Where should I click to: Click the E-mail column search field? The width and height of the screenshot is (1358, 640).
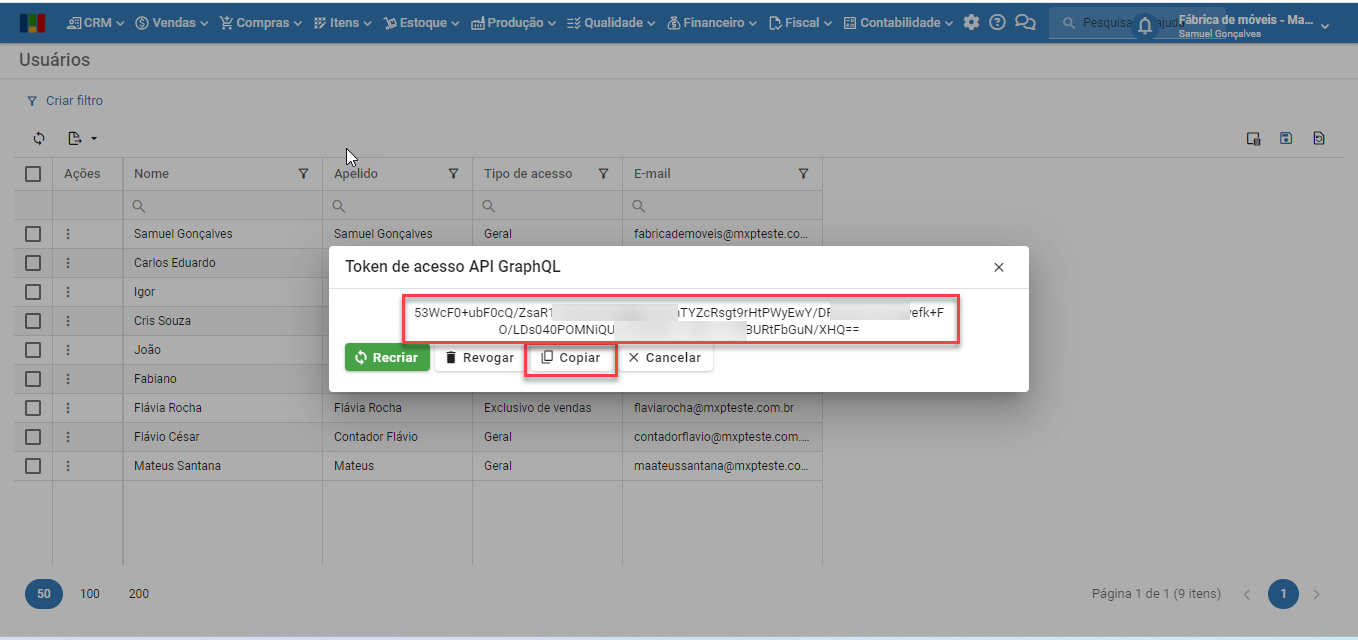click(722, 206)
